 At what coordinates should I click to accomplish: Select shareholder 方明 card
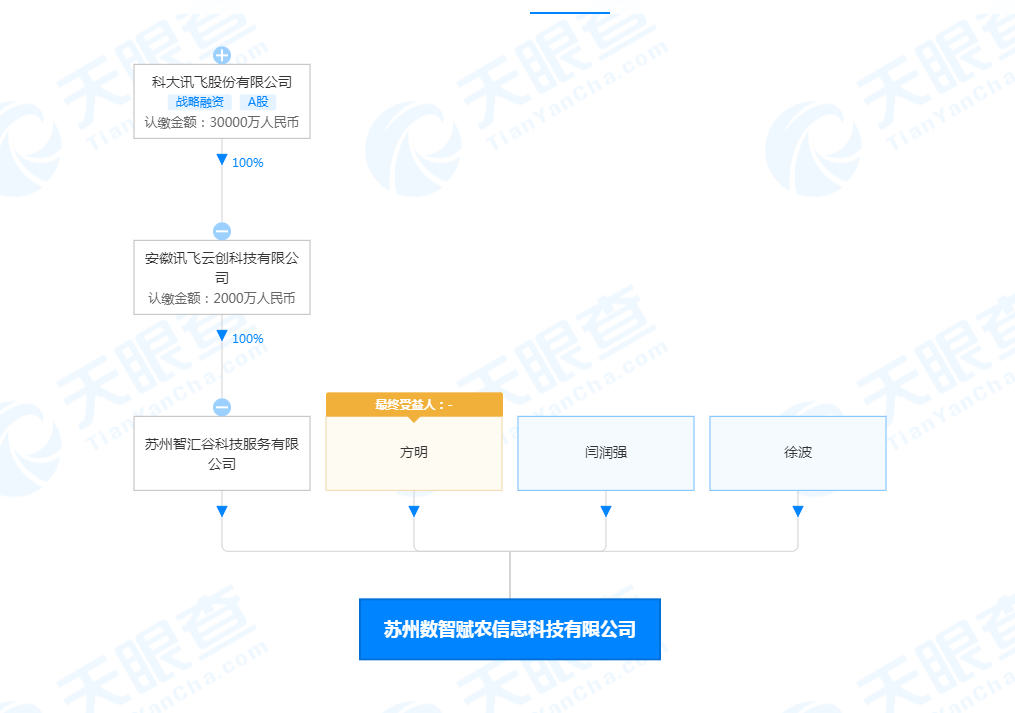click(414, 453)
